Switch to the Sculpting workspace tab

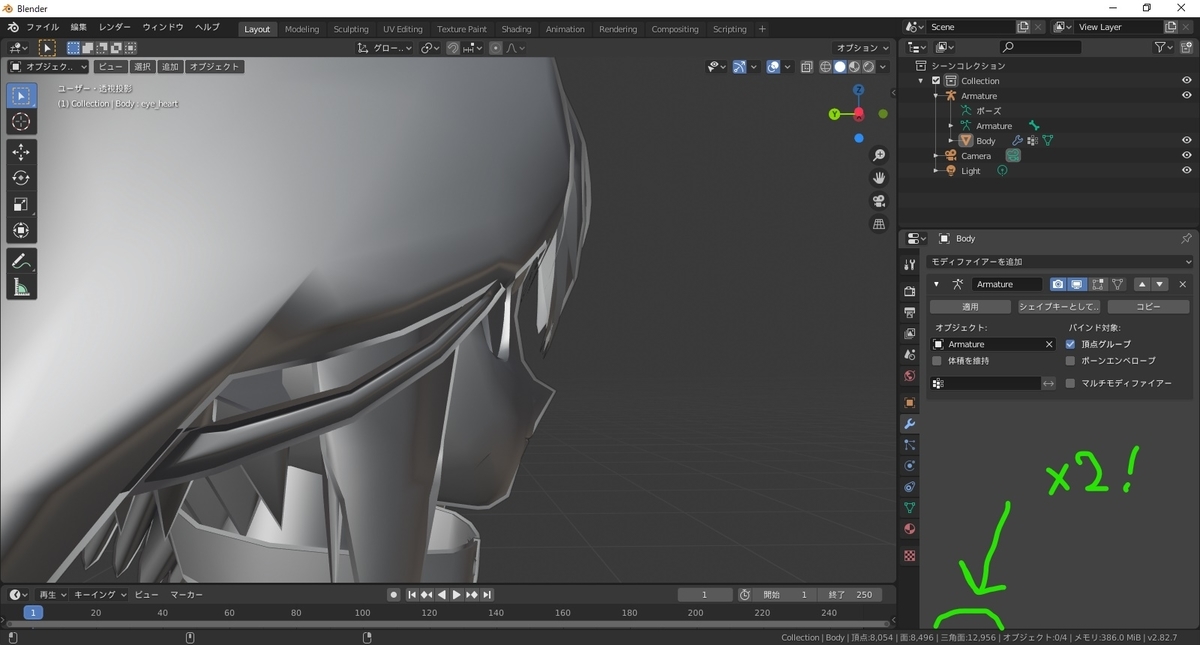pos(350,29)
